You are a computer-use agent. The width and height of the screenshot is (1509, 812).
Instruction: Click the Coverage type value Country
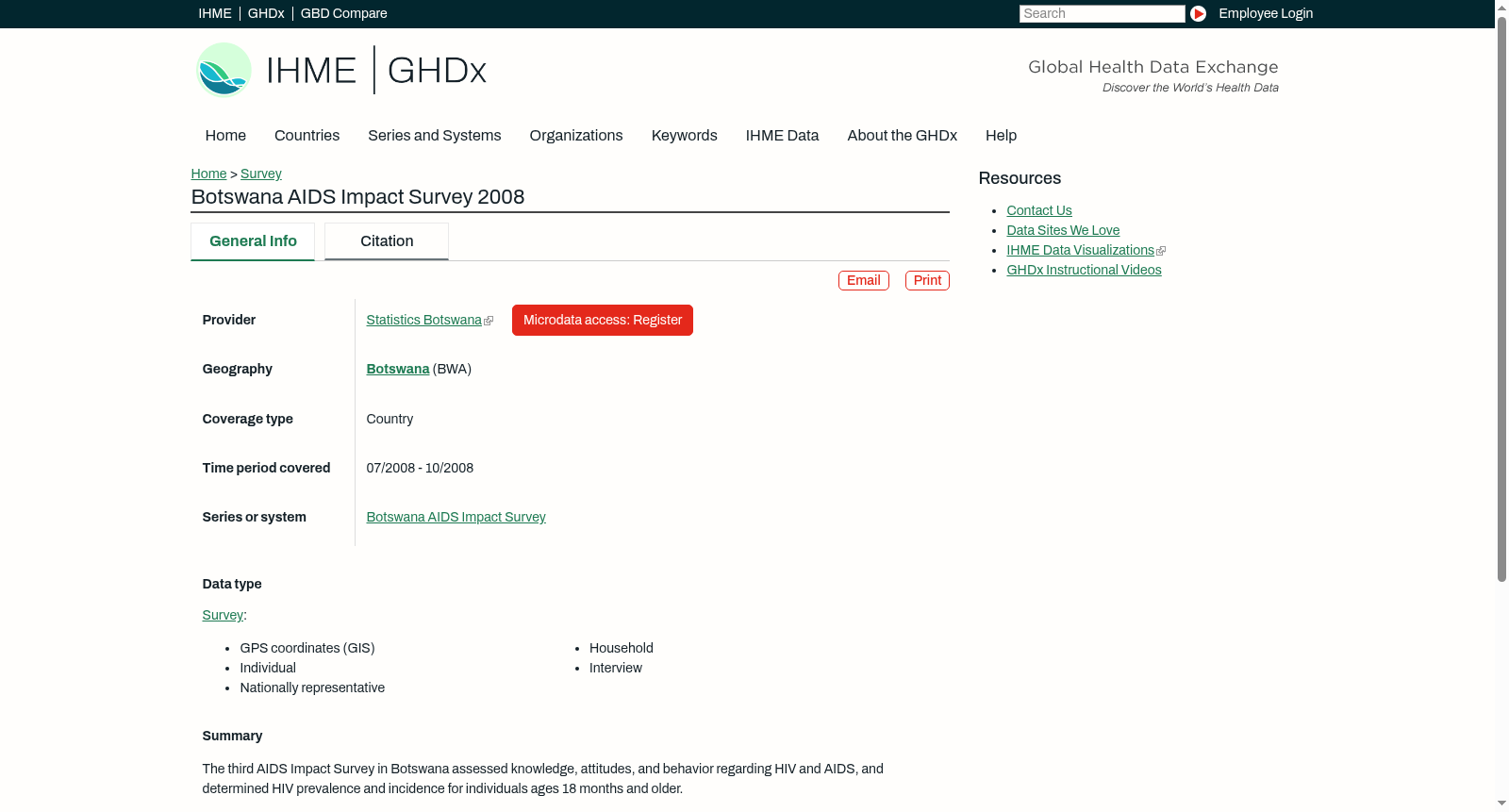click(390, 419)
